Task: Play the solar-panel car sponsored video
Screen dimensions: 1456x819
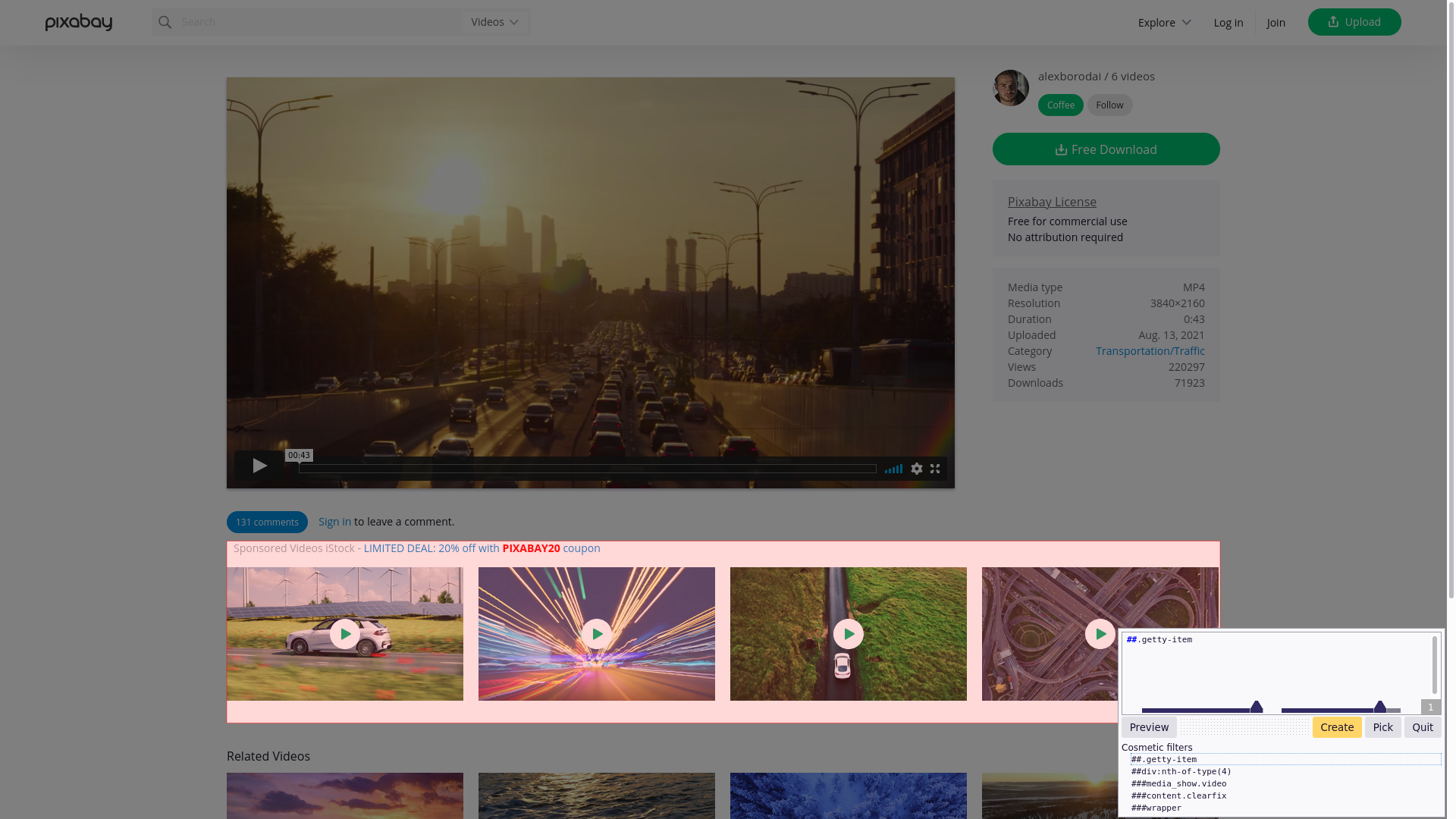Action: tap(344, 634)
